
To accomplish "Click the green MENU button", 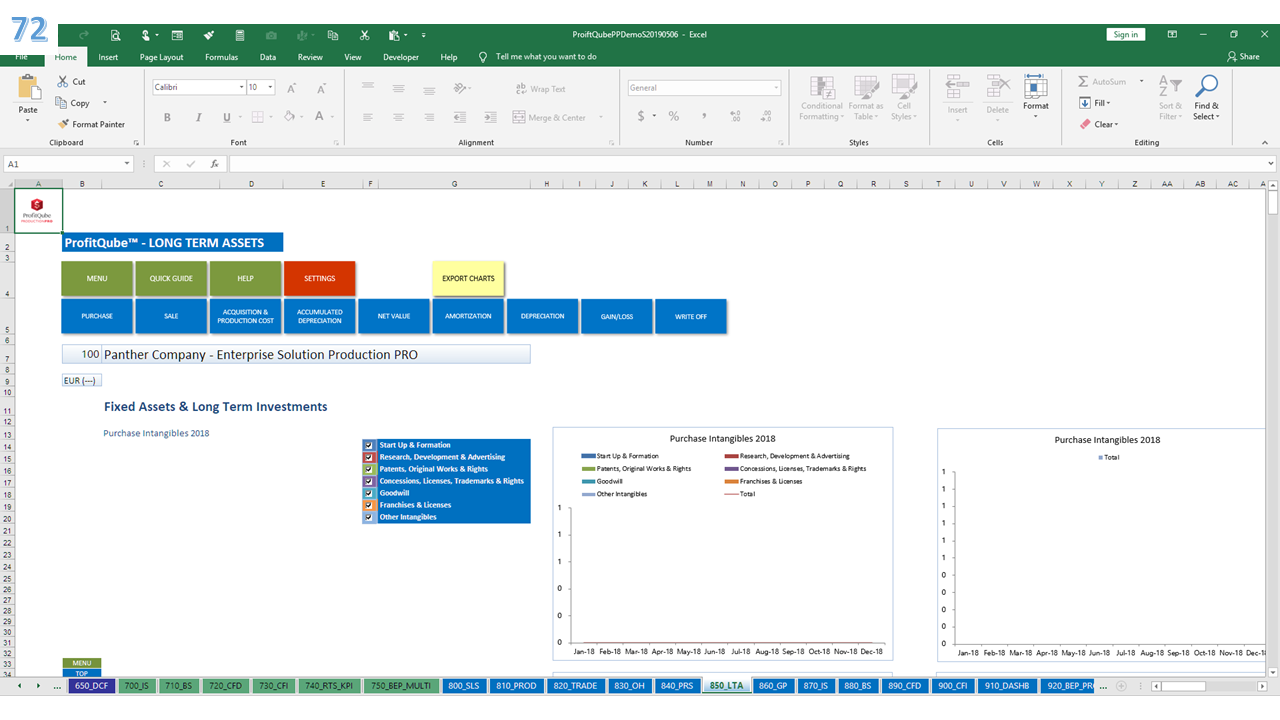I will pyautogui.click(x=97, y=279).
